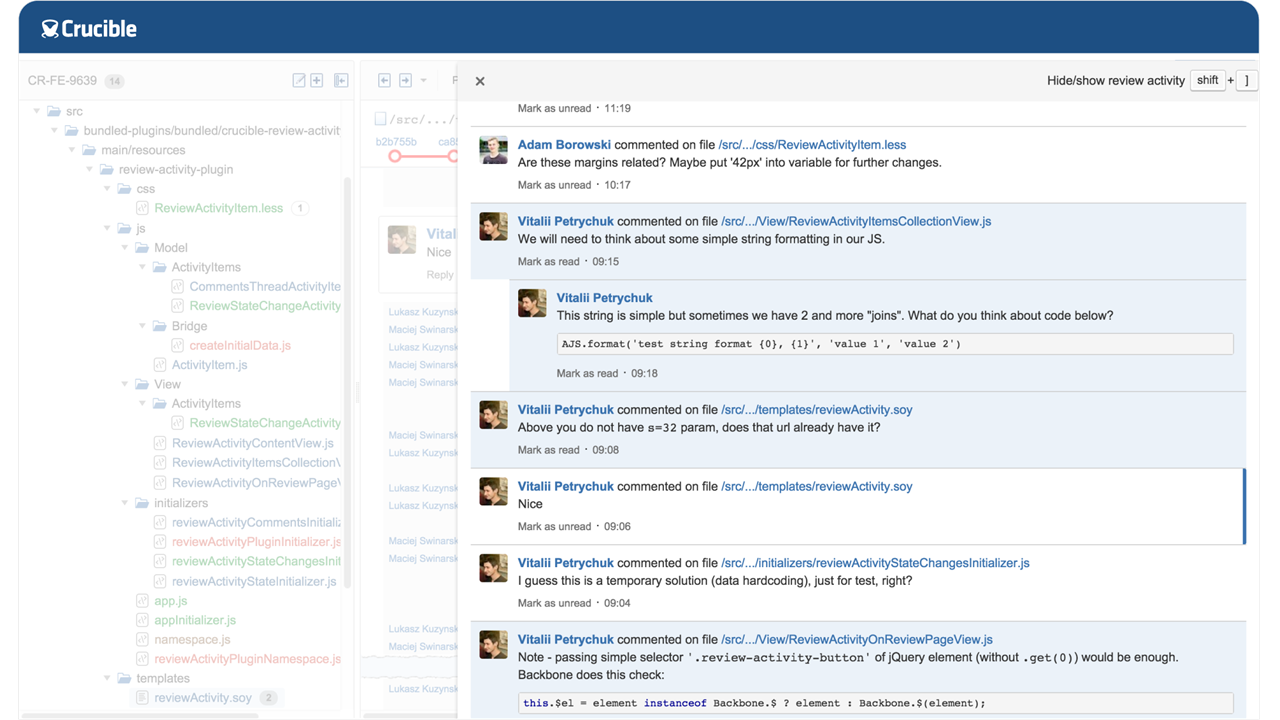Collapse the review-activity-plugin folder triangle
Viewport: 1280px width, 720px height.
coord(90,170)
